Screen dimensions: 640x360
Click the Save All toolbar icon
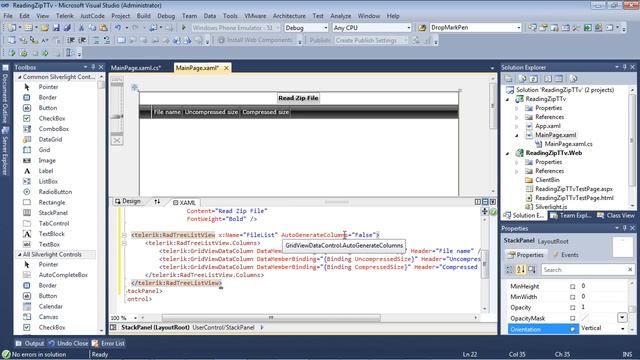click(x=67, y=28)
